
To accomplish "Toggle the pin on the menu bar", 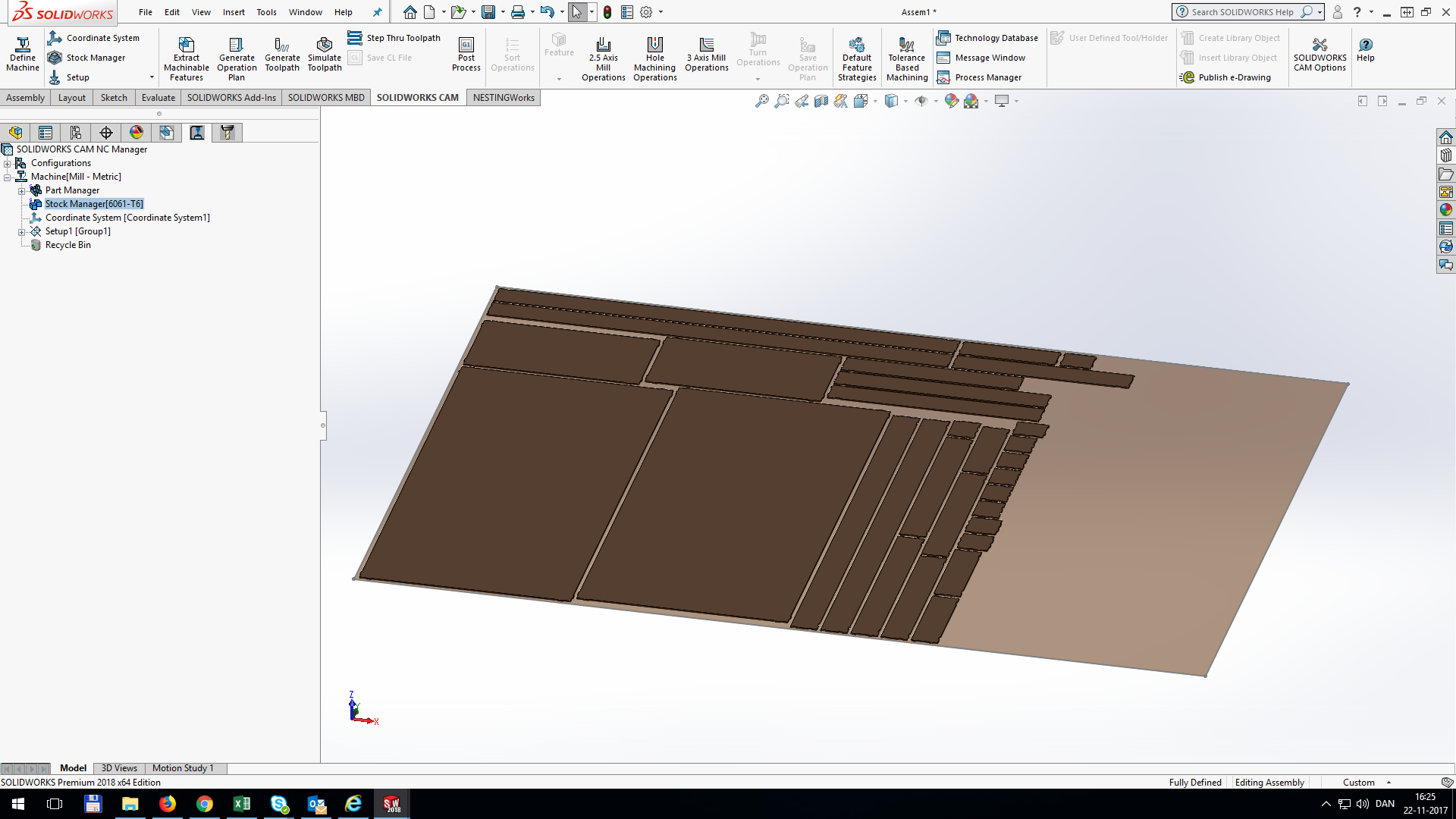I will [x=377, y=12].
